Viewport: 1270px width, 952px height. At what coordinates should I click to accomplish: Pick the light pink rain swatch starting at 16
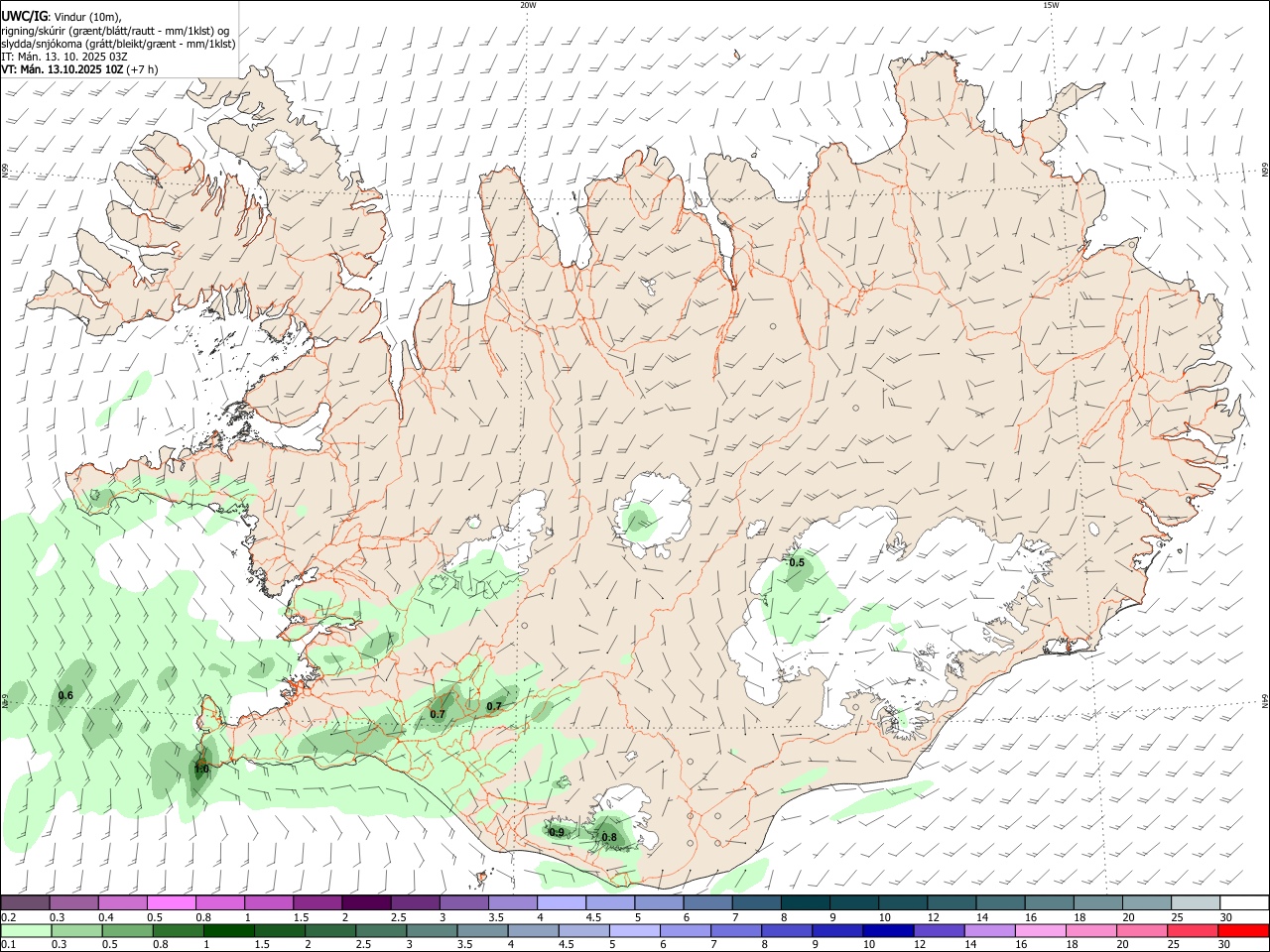1039,930
